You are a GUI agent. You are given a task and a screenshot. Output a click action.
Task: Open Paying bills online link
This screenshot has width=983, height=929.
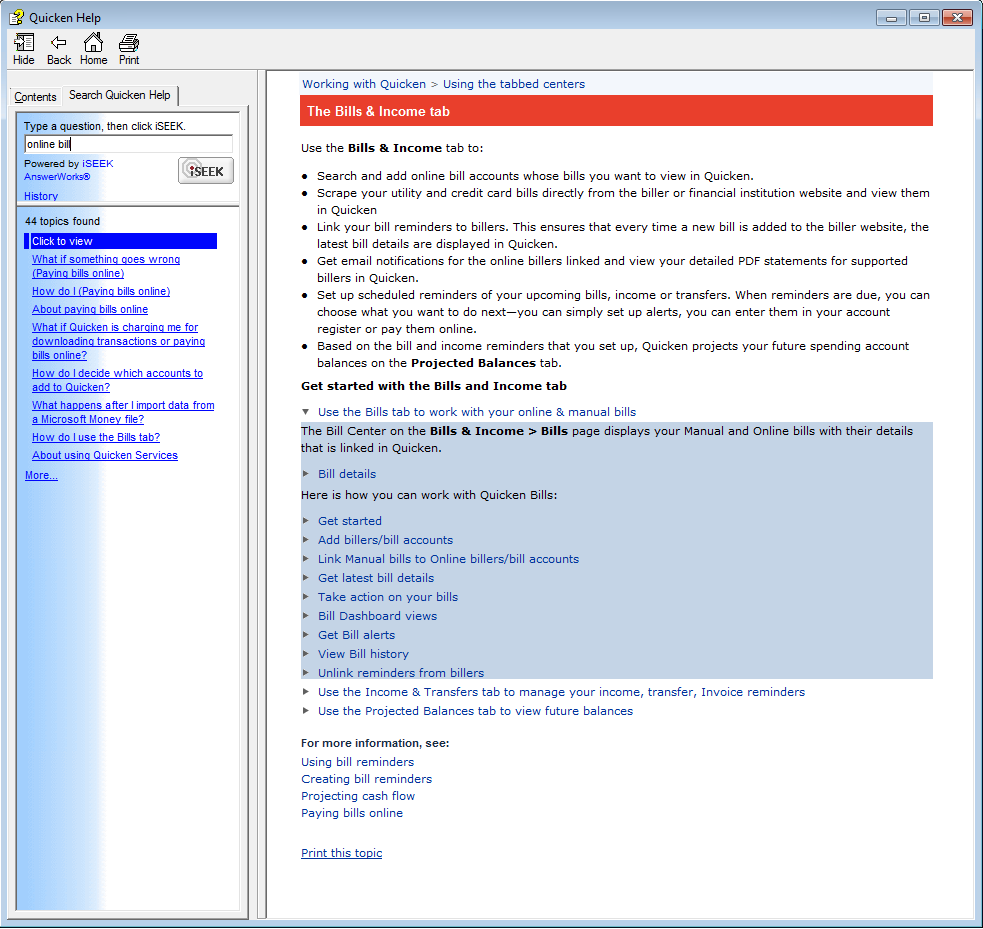coord(352,812)
